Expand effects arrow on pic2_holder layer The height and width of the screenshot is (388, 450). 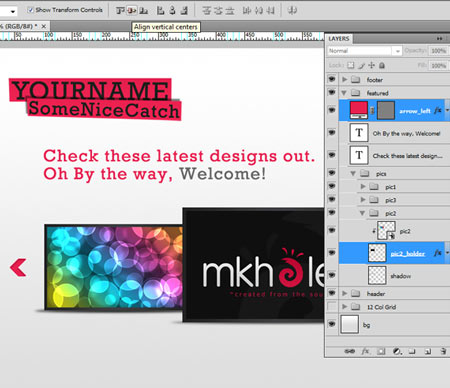(x=447, y=253)
